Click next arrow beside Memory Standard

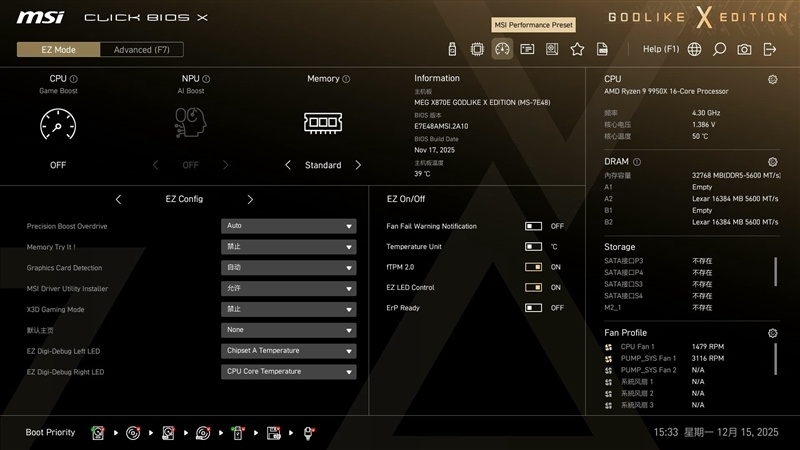pos(358,165)
